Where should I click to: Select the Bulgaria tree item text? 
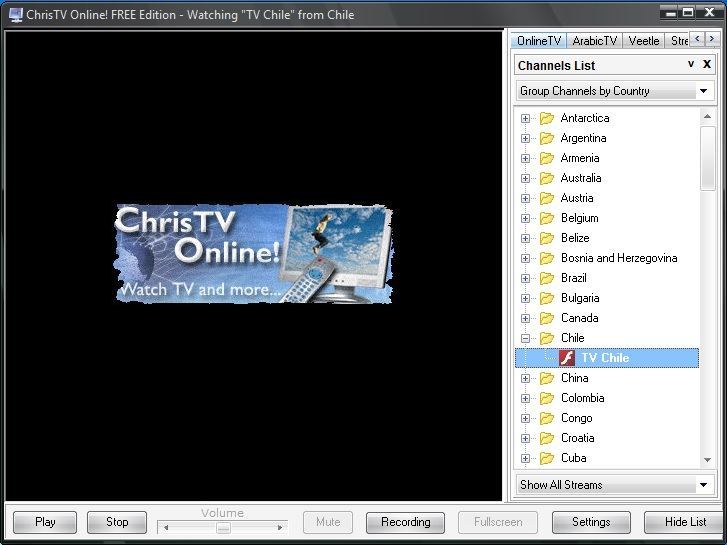pyautogui.click(x=580, y=298)
